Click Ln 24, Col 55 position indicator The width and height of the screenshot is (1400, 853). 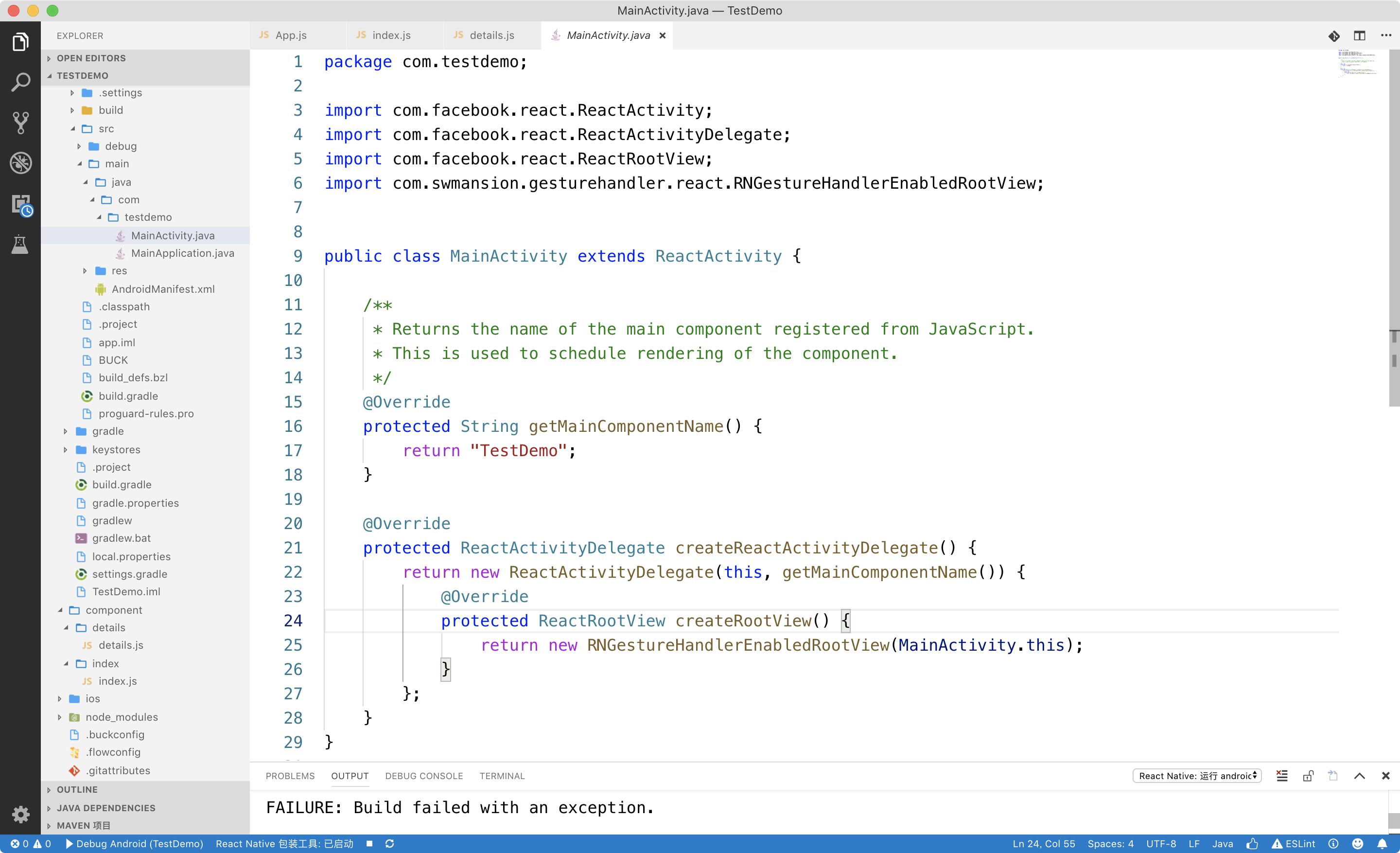click(x=1043, y=844)
